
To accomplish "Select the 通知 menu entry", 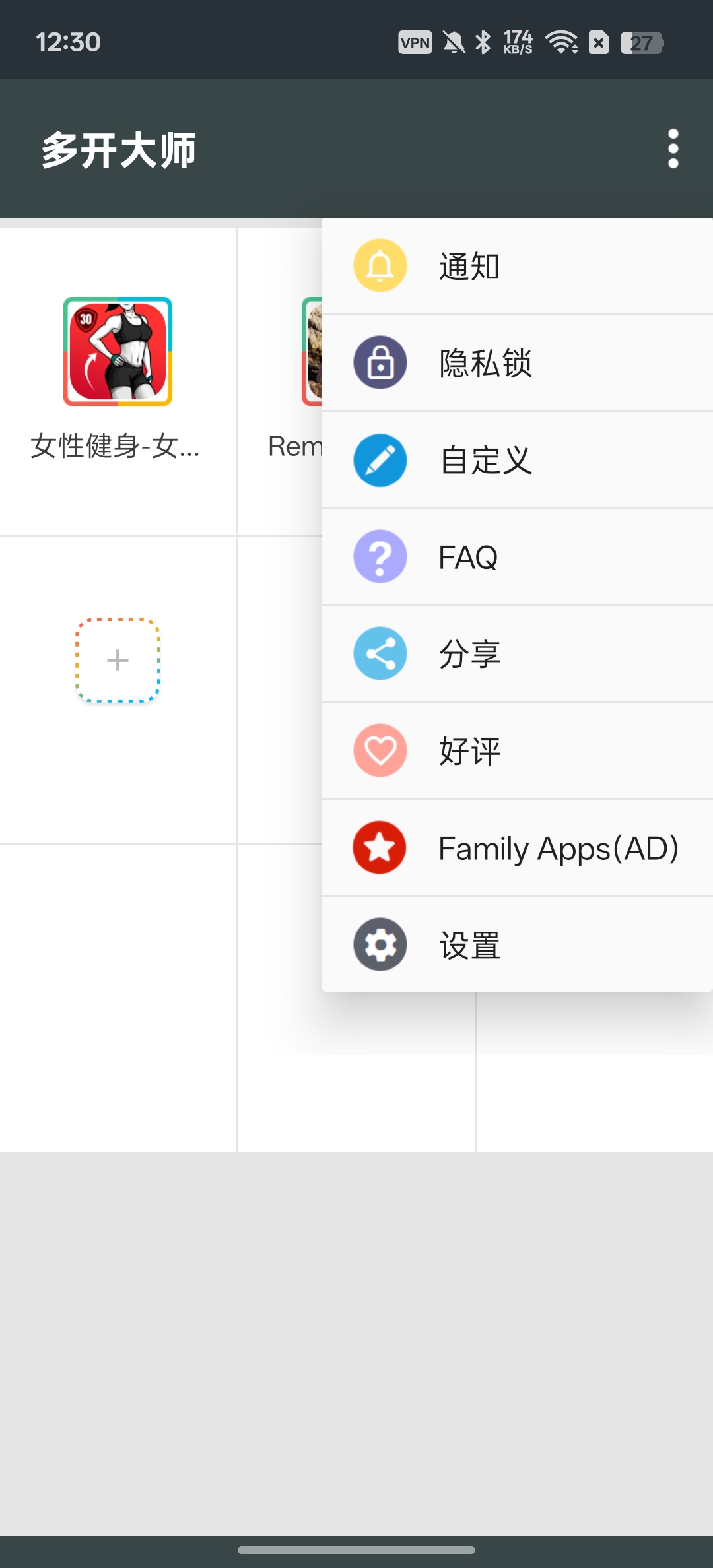I will (x=518, y=266).
